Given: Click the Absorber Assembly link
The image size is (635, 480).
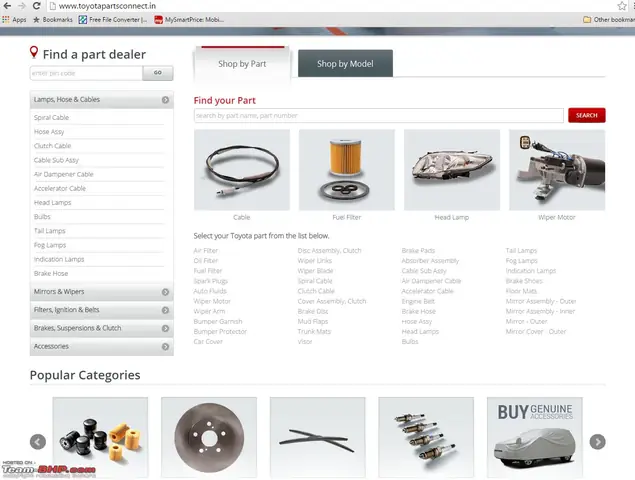Looking at the screenshot, I should [430, 261].
